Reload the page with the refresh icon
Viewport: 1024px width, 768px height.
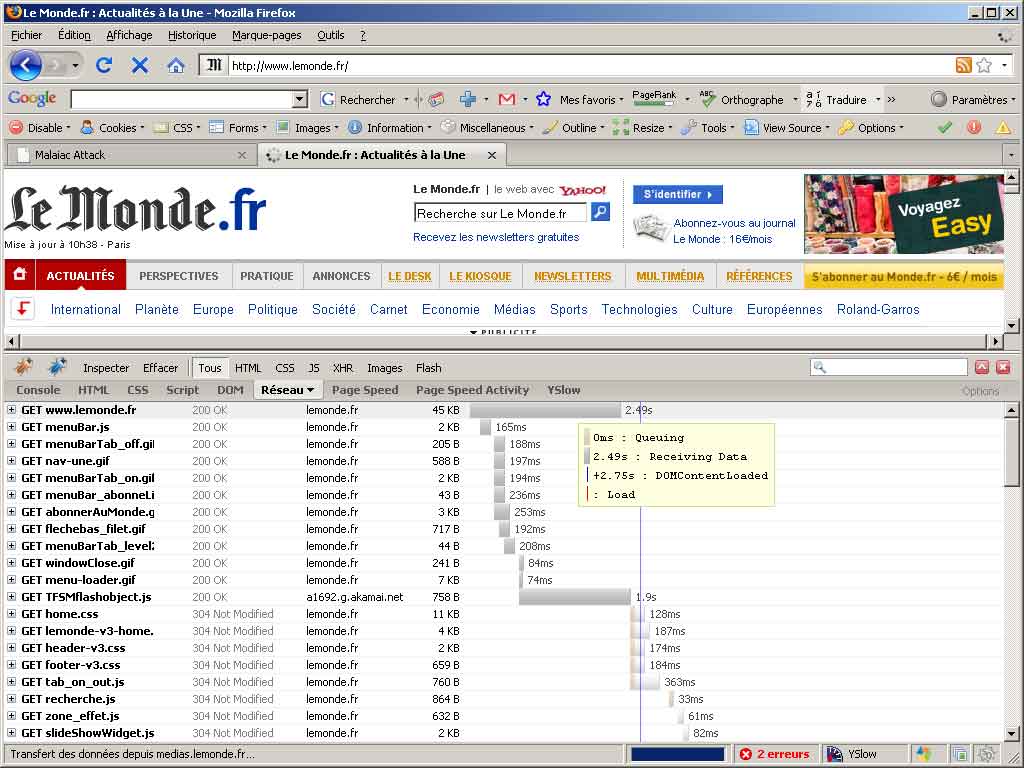point(103,65)
